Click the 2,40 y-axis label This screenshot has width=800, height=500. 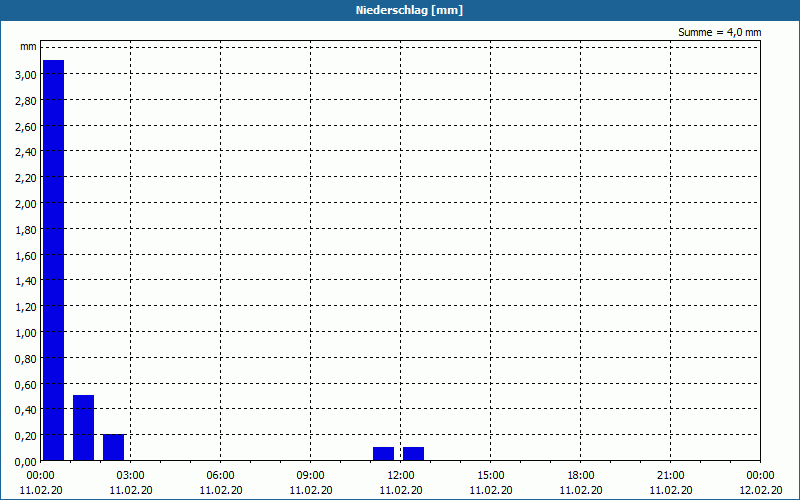tap(26, 152)
